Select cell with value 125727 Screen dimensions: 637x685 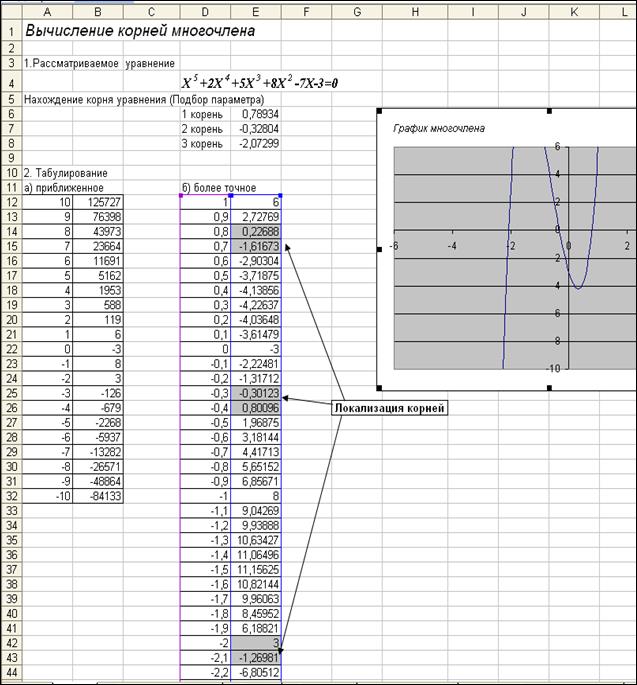[x=98, y=202]
